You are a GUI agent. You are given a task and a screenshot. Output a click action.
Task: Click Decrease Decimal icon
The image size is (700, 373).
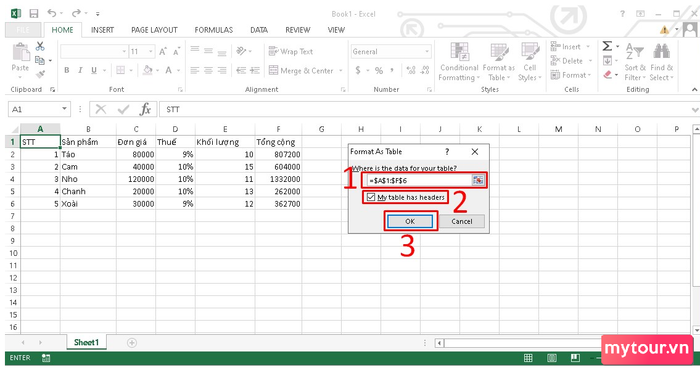(x=425, y=70)
